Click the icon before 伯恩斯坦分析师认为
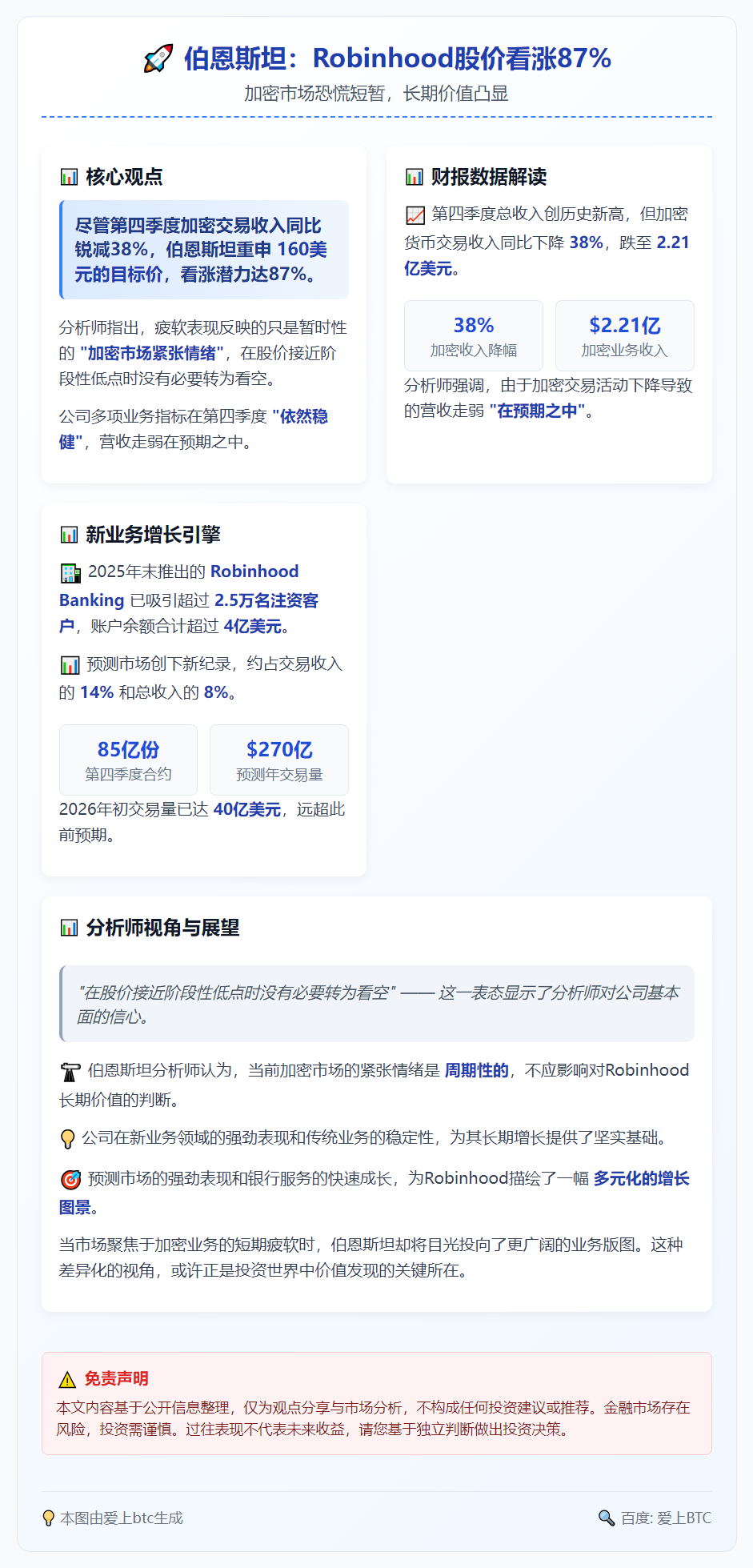The image size is (753, 1568). pos(70,1071)
